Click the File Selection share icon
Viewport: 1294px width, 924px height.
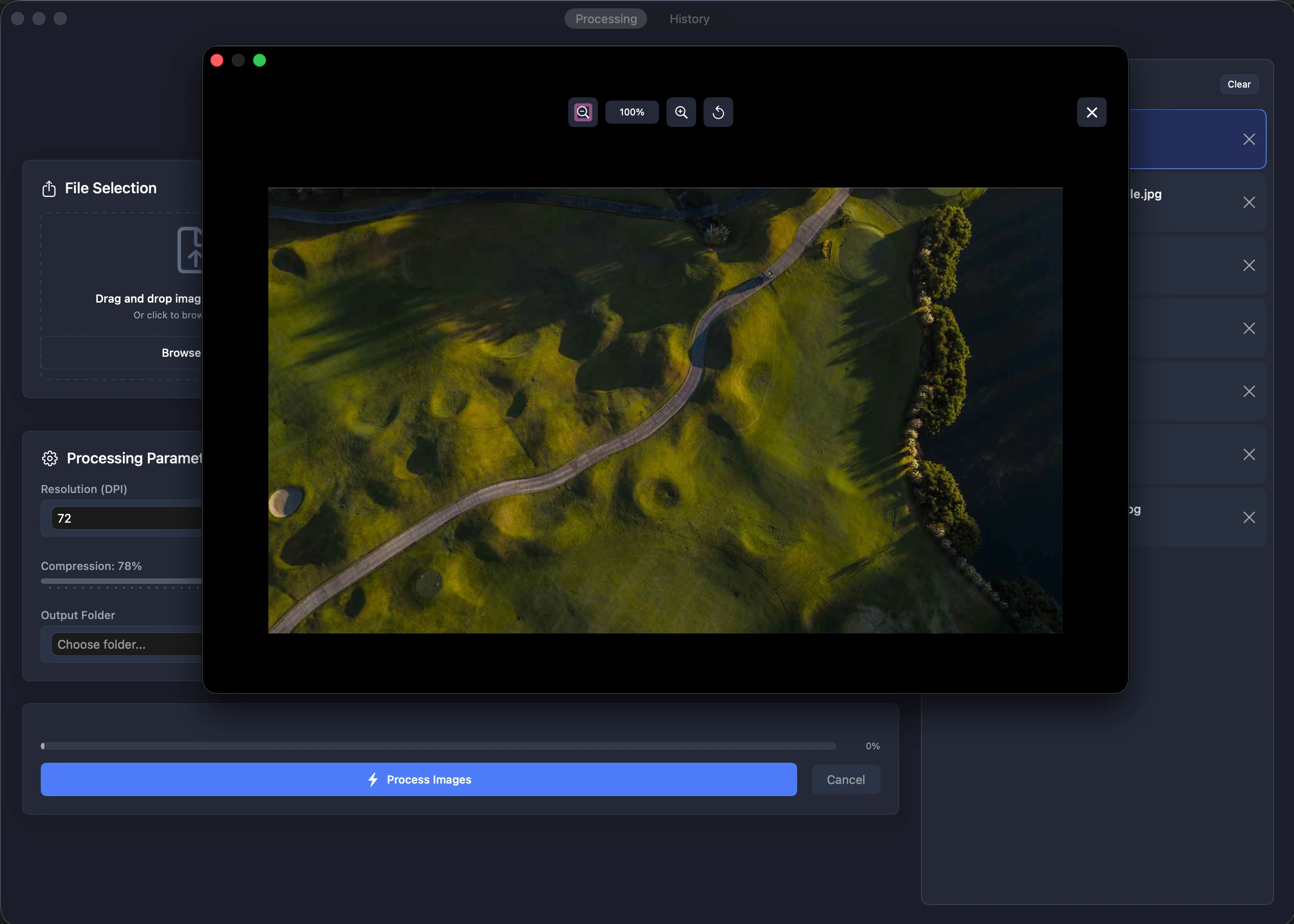49,188
